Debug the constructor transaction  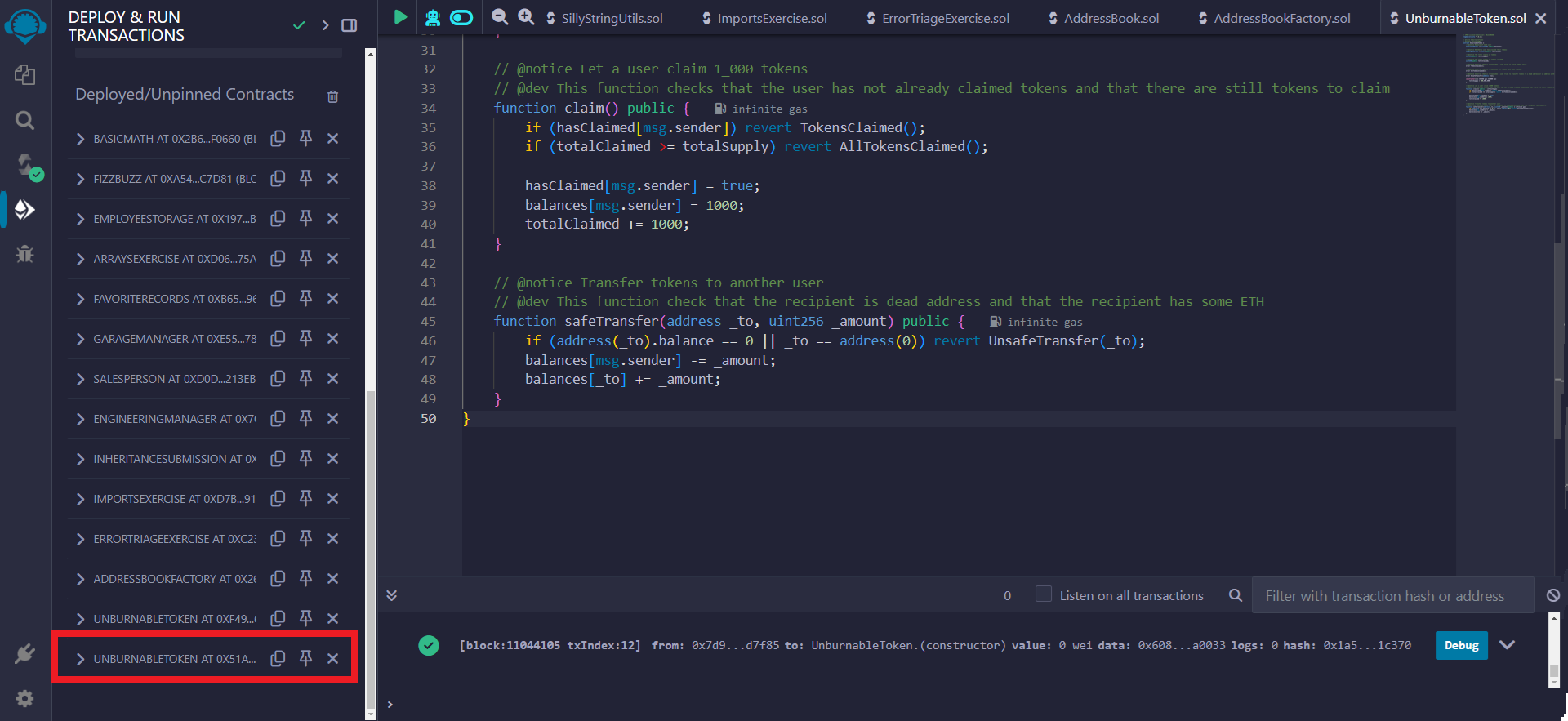pos(1461,645)
